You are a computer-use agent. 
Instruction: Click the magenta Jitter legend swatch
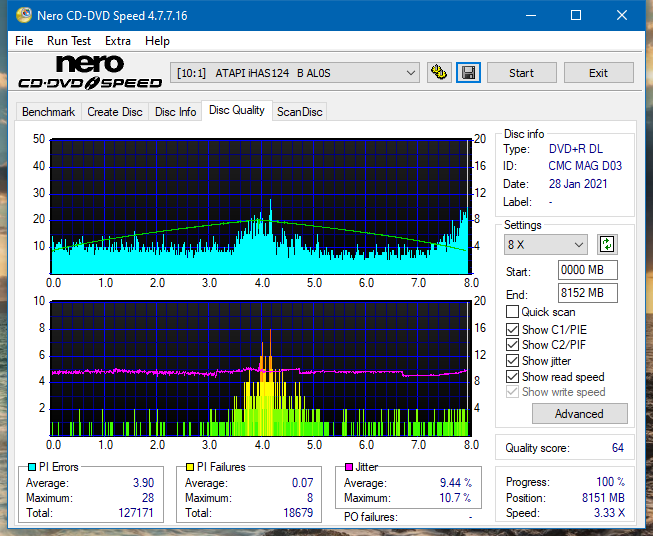tap(349, 467)
